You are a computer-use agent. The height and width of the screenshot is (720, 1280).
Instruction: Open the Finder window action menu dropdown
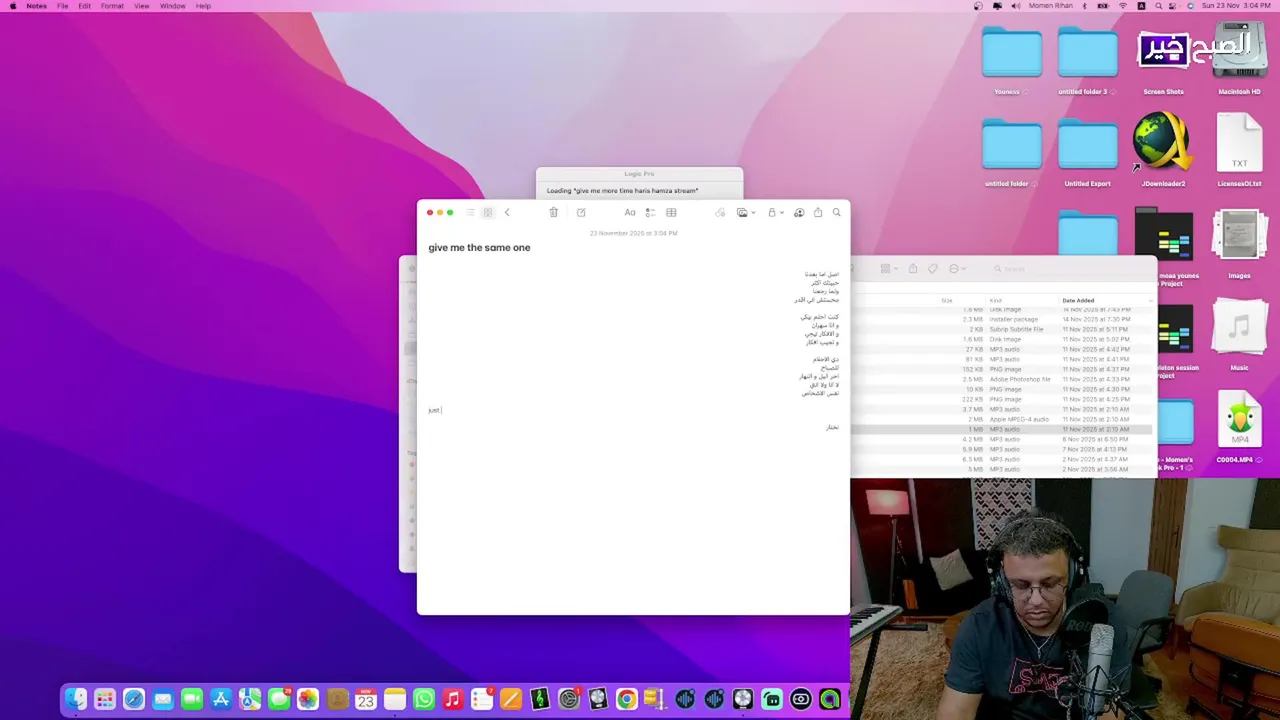(957, 269)
